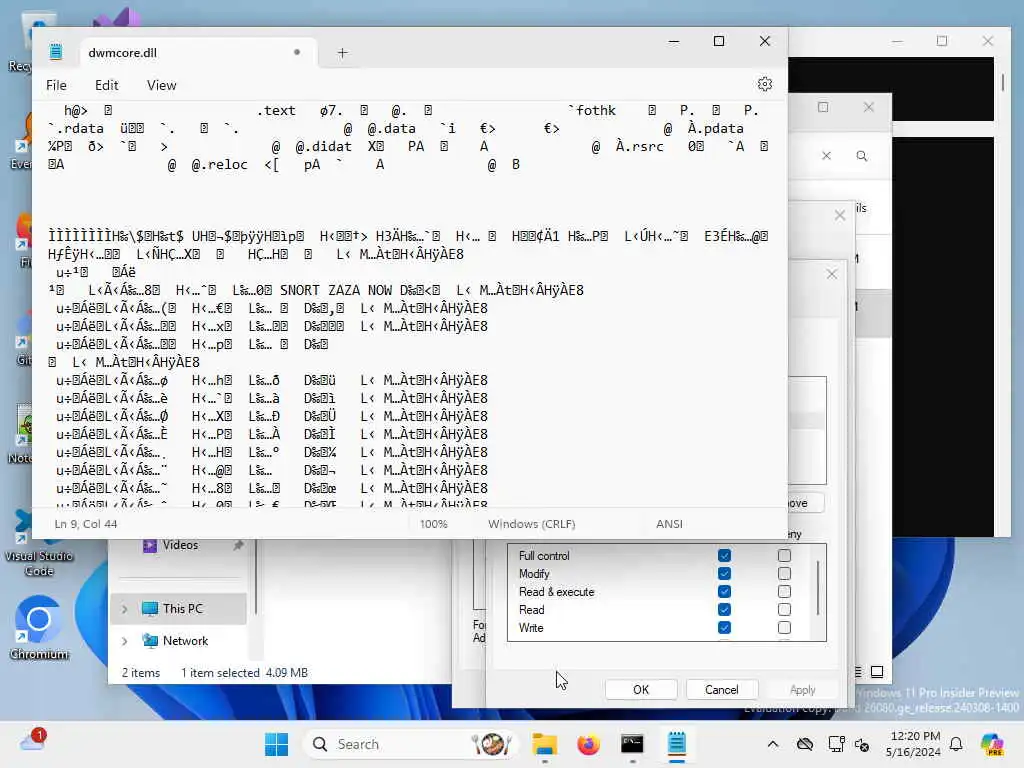The height and width of the screenshot is (768, 1024).
Task: Uncheck Allow for Read permission
Action: pos(724,609)
